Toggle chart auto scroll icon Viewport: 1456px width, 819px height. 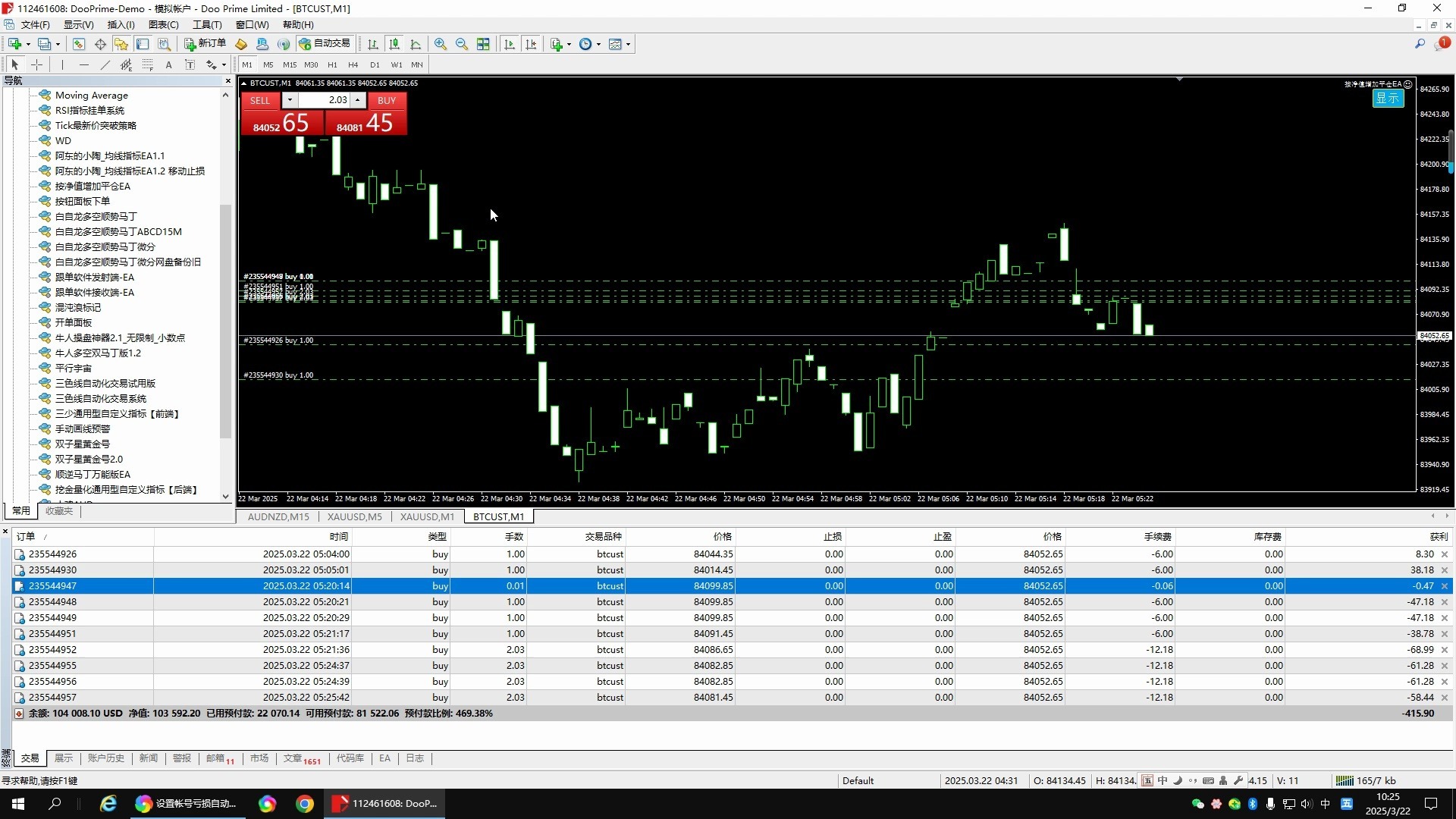click(510, 44)
